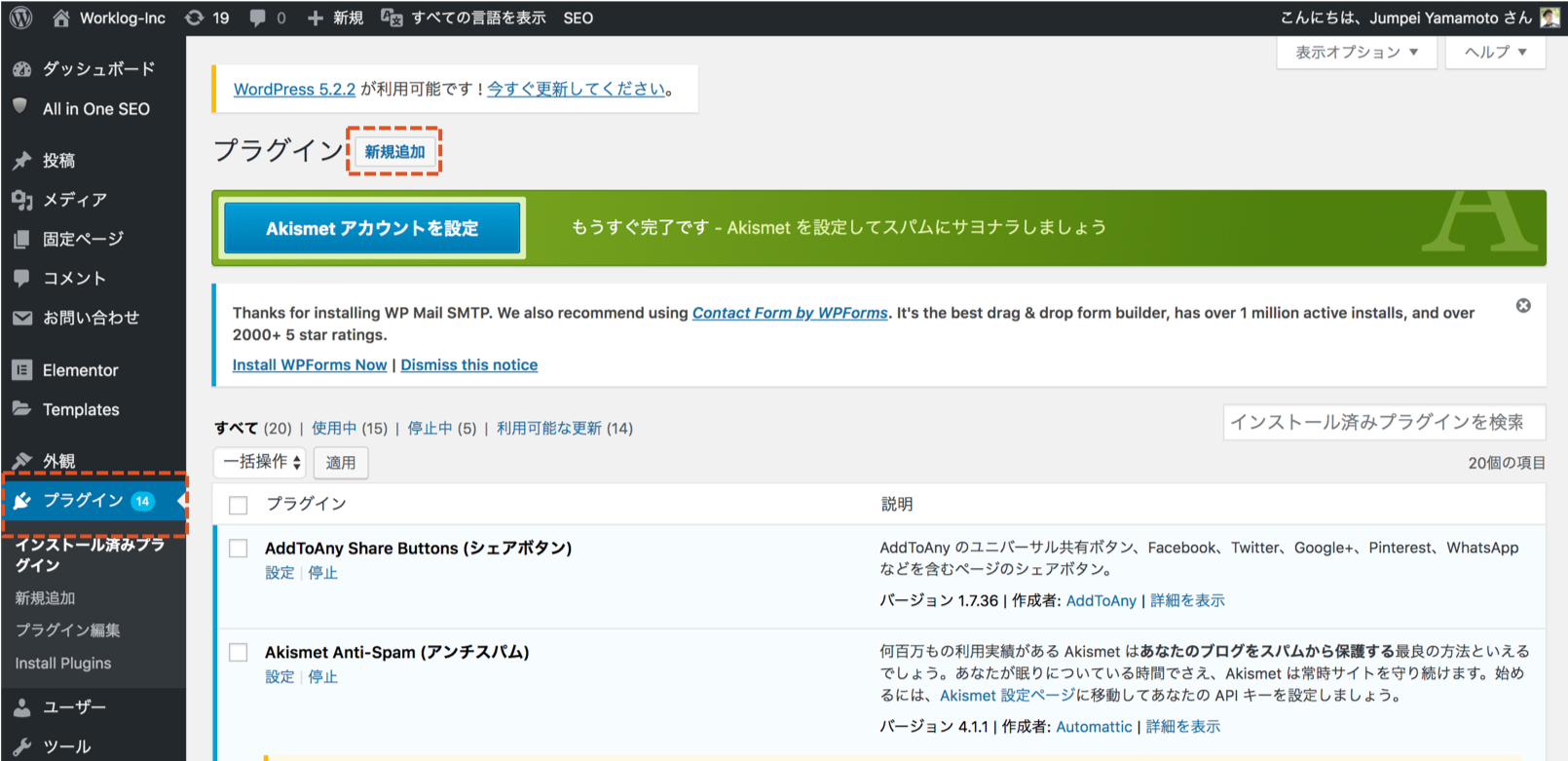Open Elementor from the sidebar
Image resolution: width=1568 pixels, height=761 pixels.
tap(80, 370)
